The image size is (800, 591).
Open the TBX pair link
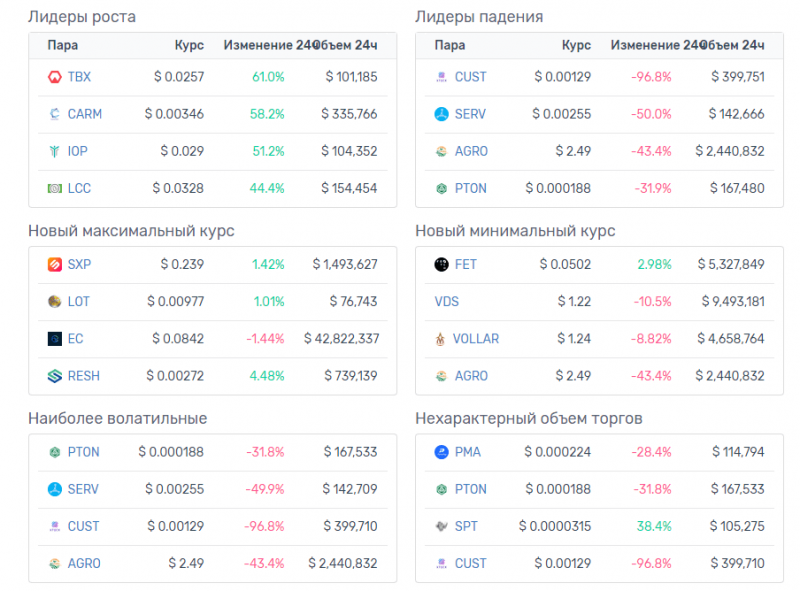(x=79, y=77)
